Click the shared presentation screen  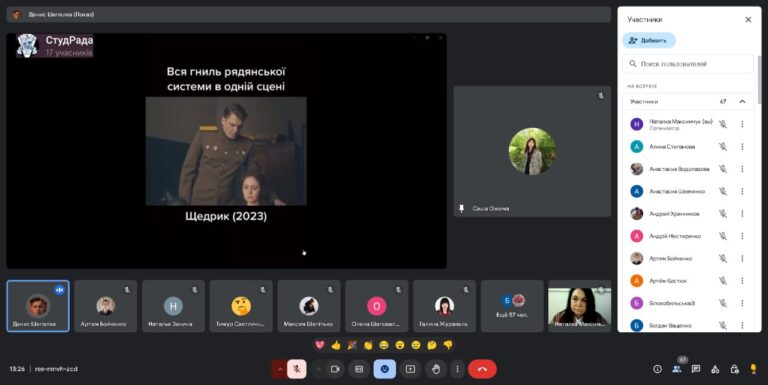tap(226, 151)
